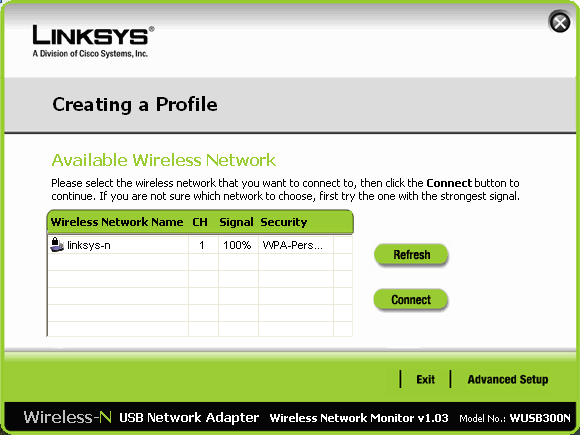Viewport: 580px width, 435px height.
Task: Click the Wireless-N logo in the footer
Action: coord(67,417)
